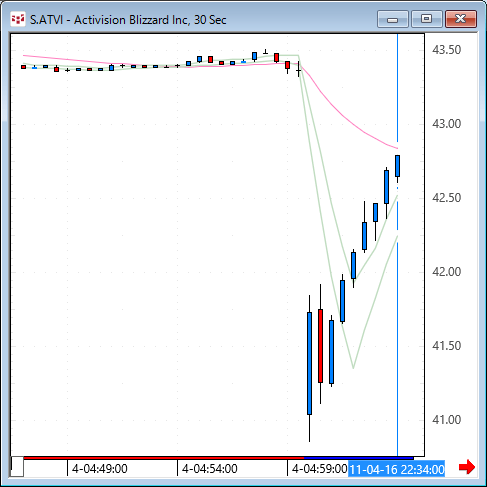487x487 pixels.
Task: Click the chart window app icon
Action: coord(18,19)
